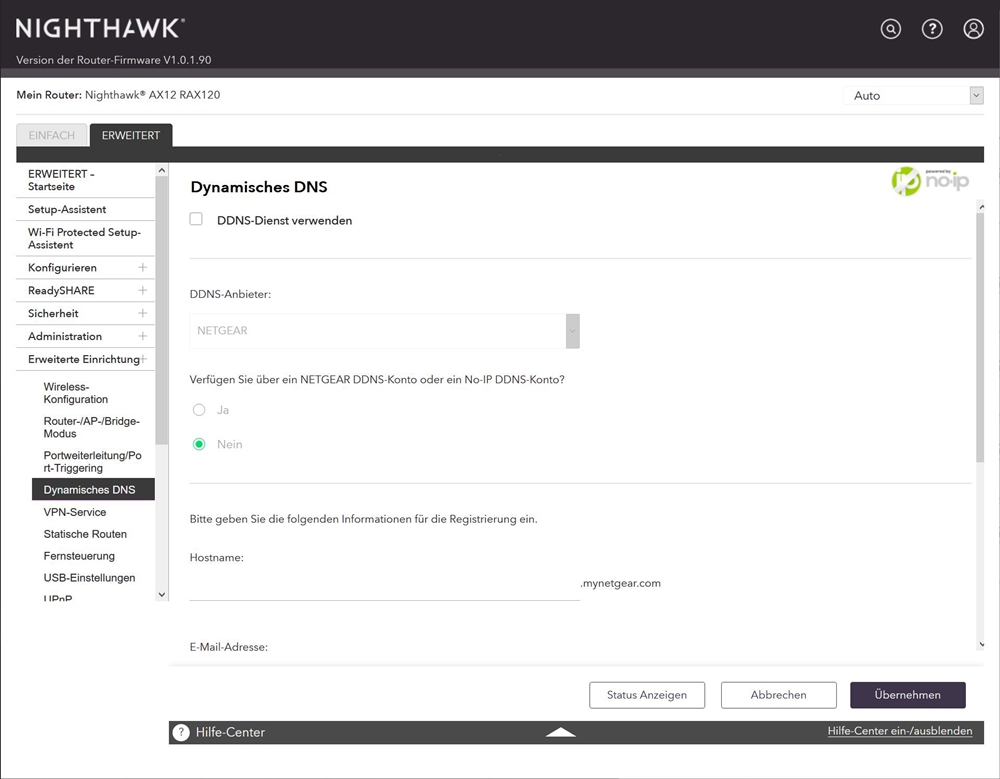Viewport: 1000px width, 779px height.
Task: Click the search magnifier icon in header
Action: point(890,29)
